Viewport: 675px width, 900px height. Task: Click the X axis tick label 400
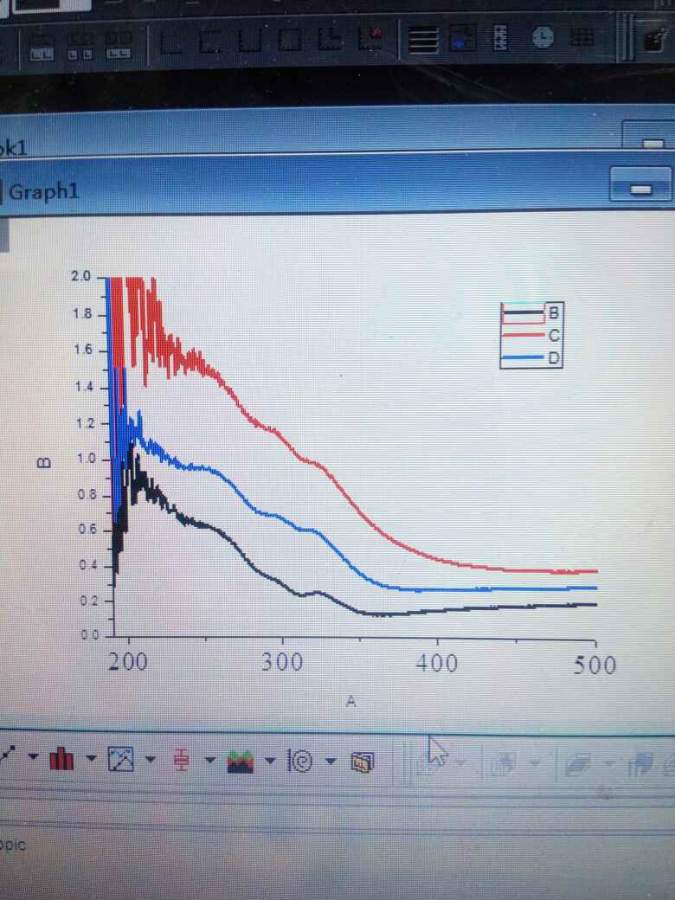point(437,664)
